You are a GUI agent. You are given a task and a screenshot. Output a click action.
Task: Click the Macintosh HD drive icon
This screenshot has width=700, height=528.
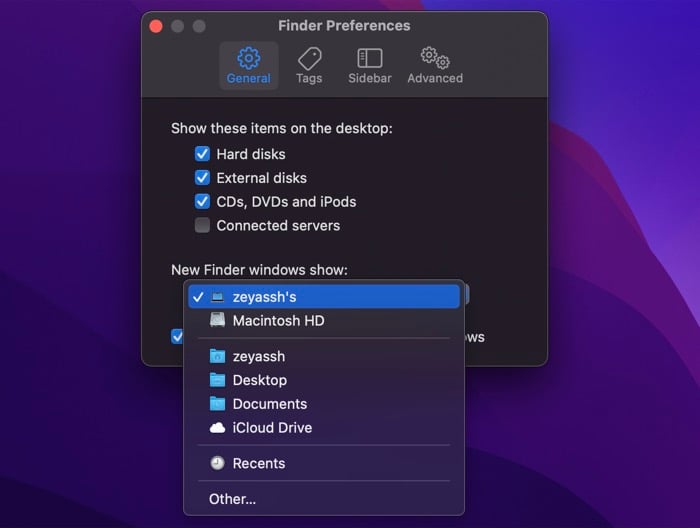tap(217, 320)
